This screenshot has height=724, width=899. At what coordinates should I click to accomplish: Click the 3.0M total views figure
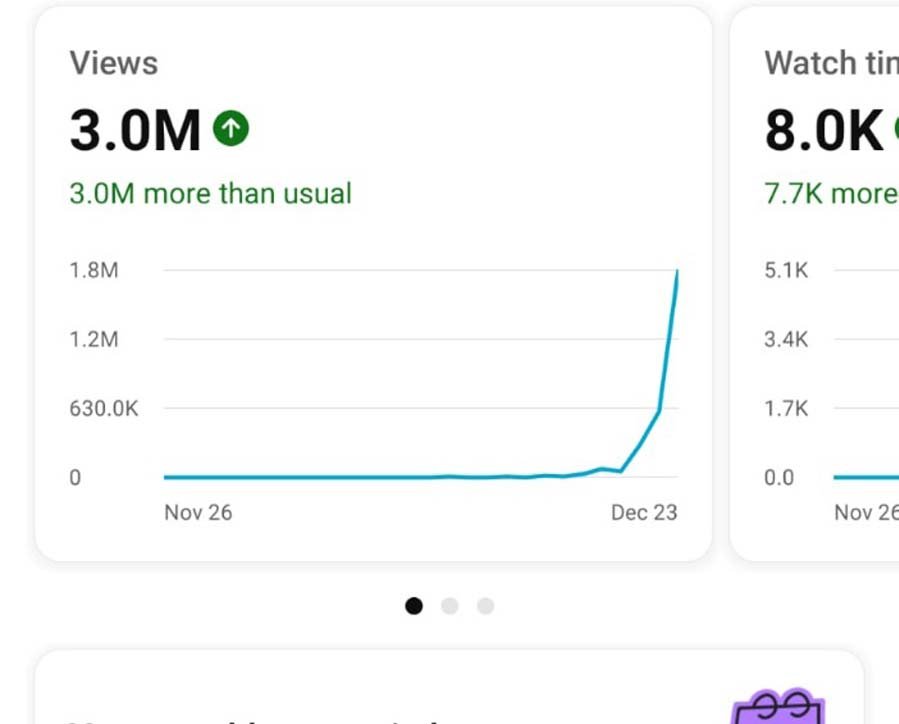(135, 131)
